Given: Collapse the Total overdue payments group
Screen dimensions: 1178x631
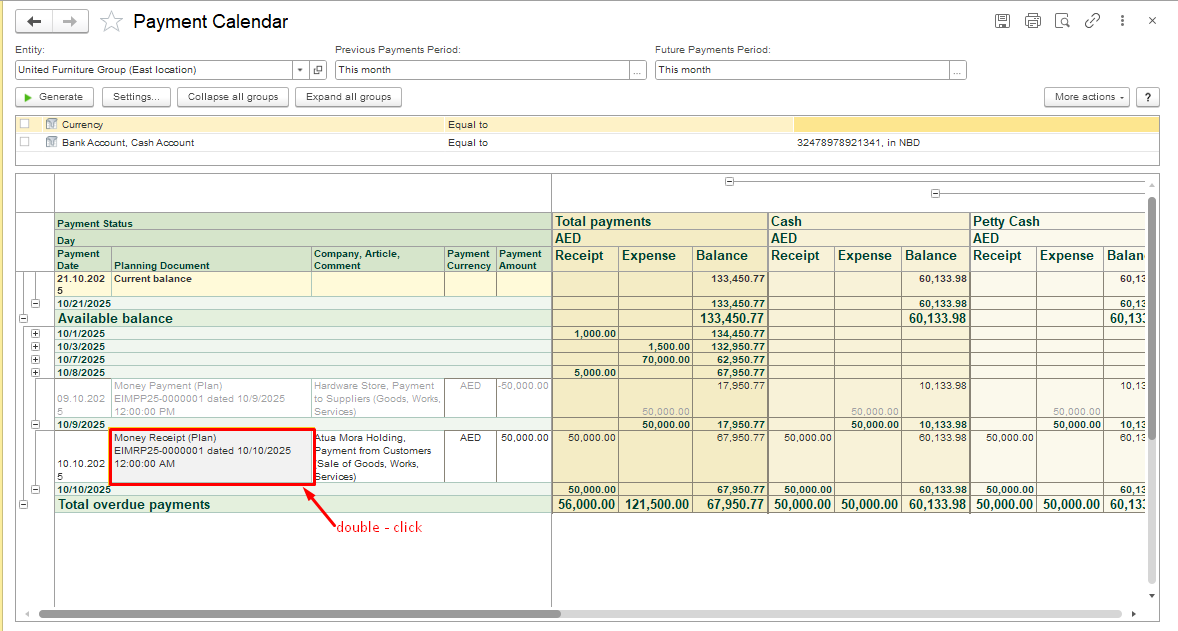Looking at the screenshot, I should pyautogui.click(x=23, y=505).
